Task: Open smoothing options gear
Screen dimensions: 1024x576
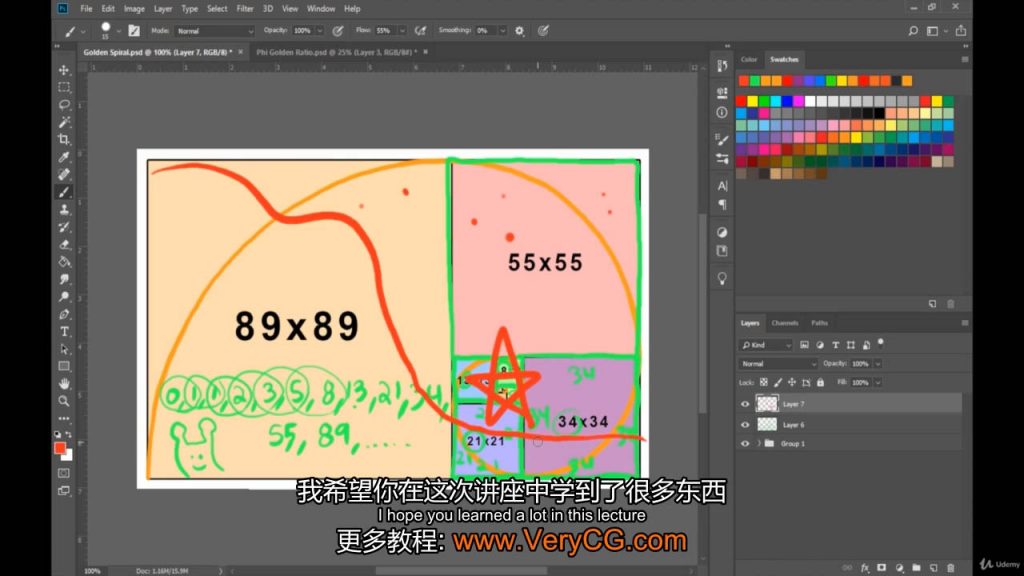Action: click(520, 31)
